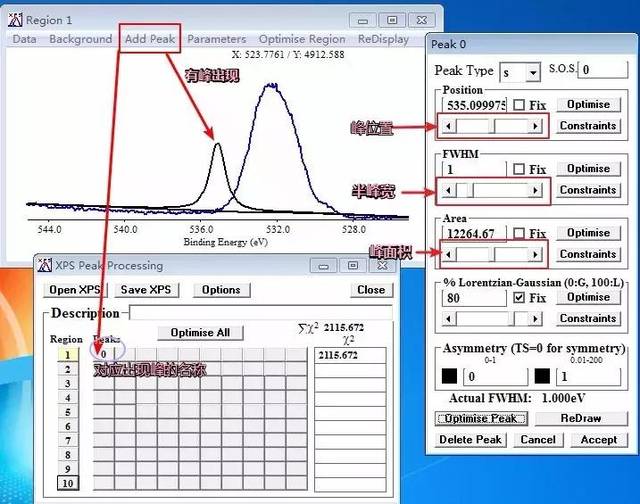The height and width of the screenshot is (504, 640).
Task: Click the Optimise Peak button
Action: pos(481,419)
